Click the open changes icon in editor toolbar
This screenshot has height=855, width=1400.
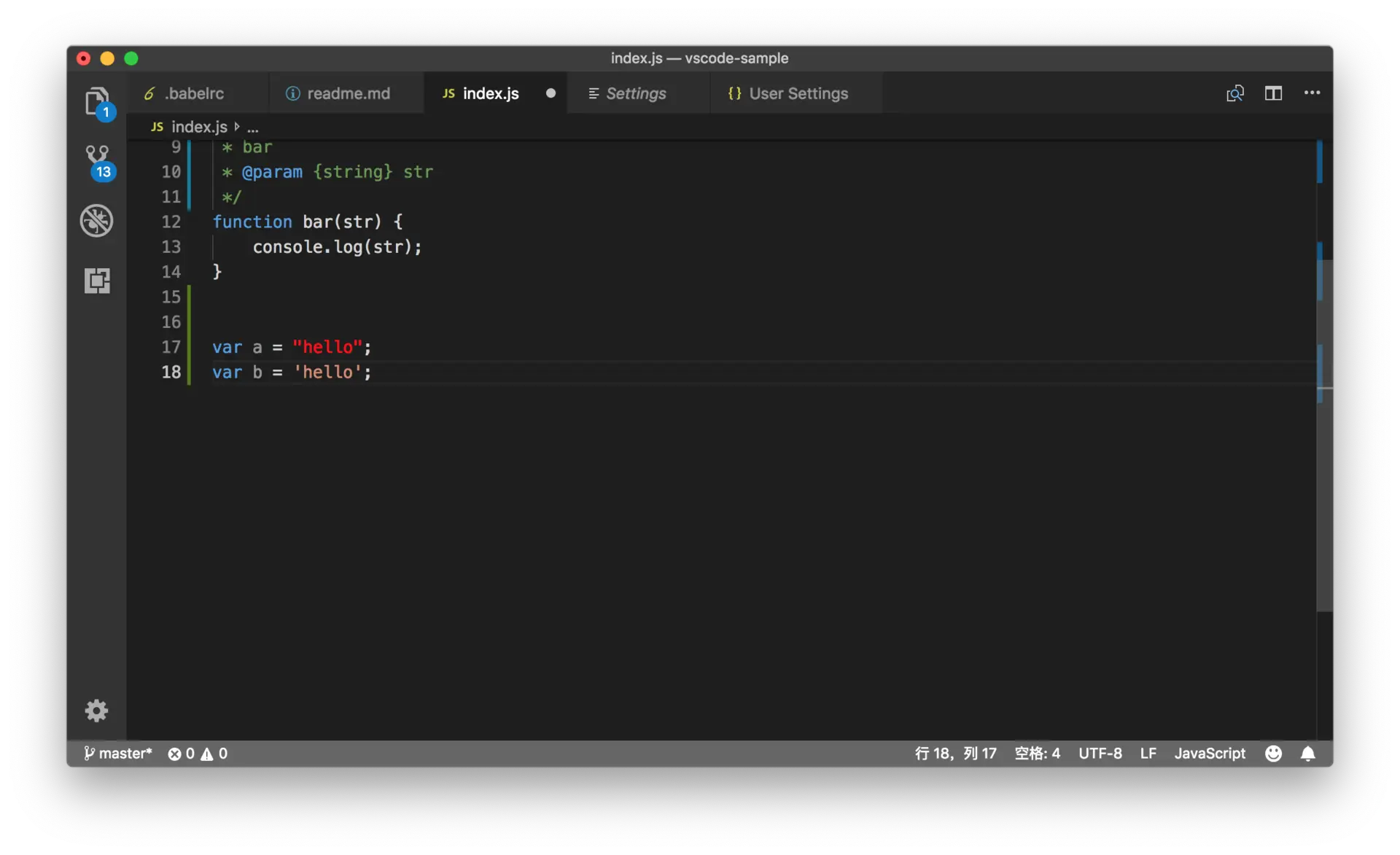(1234, 93)
